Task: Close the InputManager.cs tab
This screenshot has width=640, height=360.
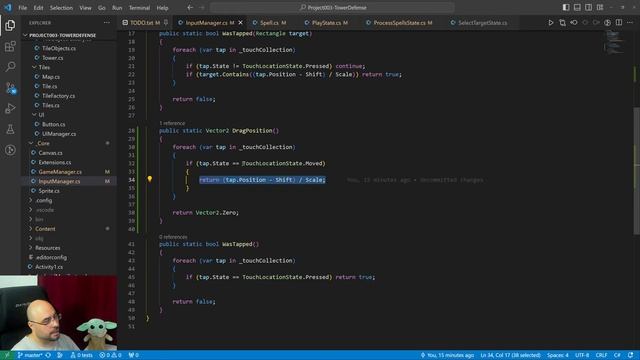Action: (x=240, y=23)
